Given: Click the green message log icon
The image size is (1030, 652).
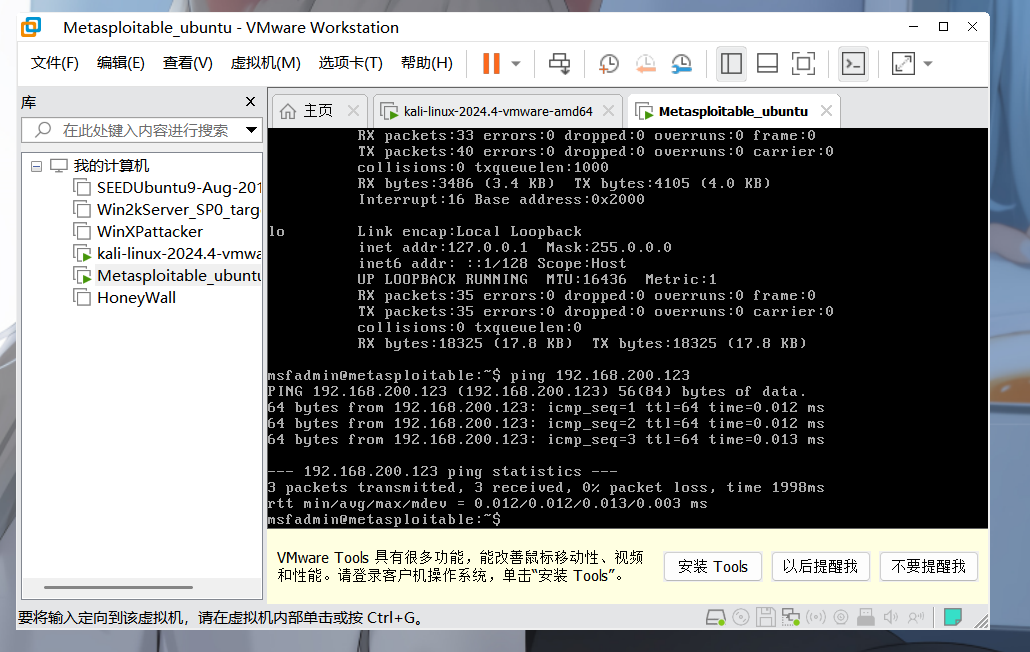Looking at the screenshot, I should [952, 617].
